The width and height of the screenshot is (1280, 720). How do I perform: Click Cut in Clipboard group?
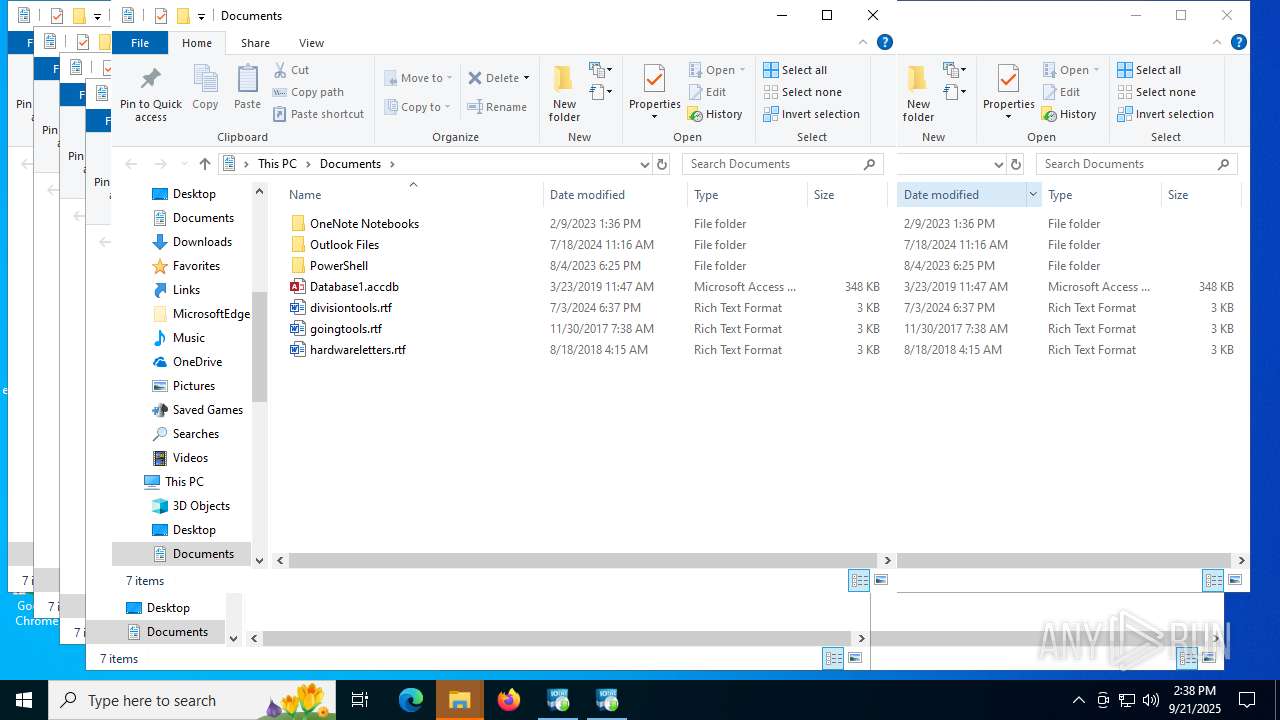coord(291,70)
